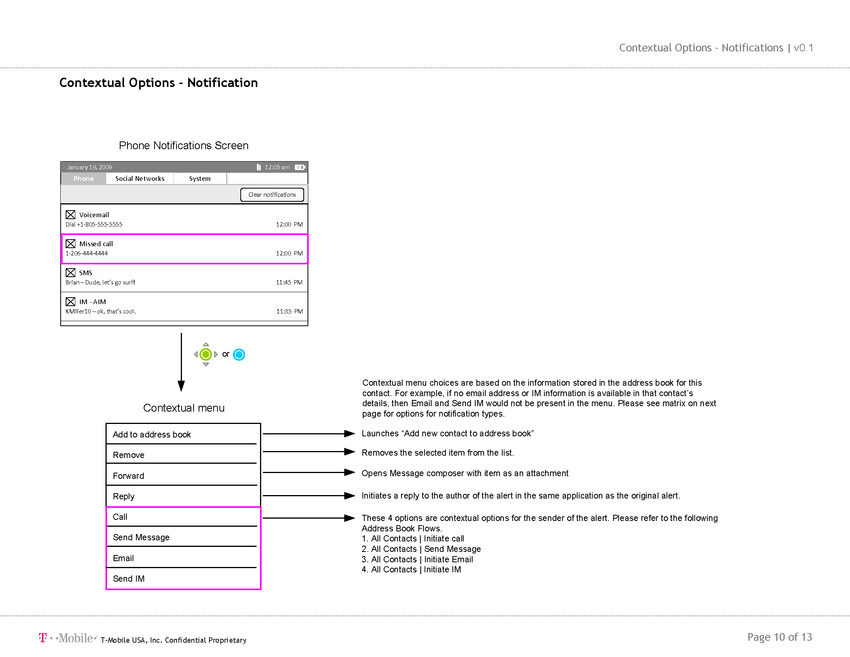Click Opens Message composer description
This screenshot has height=657, width=850.
tap(465, 473)
